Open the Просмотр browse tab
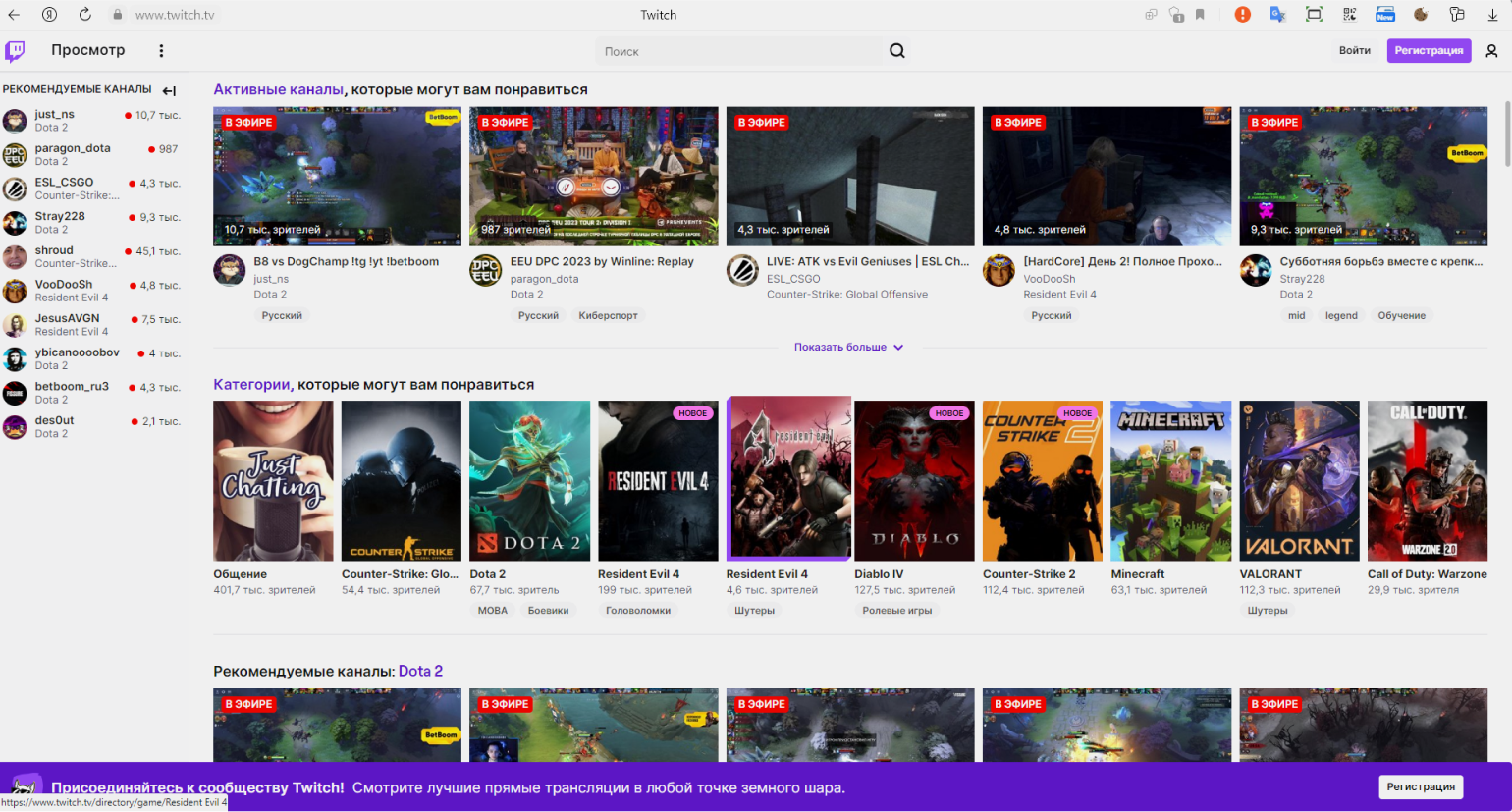The height and width of the screenshot is (812, 1512). click(x=87, y=50)
